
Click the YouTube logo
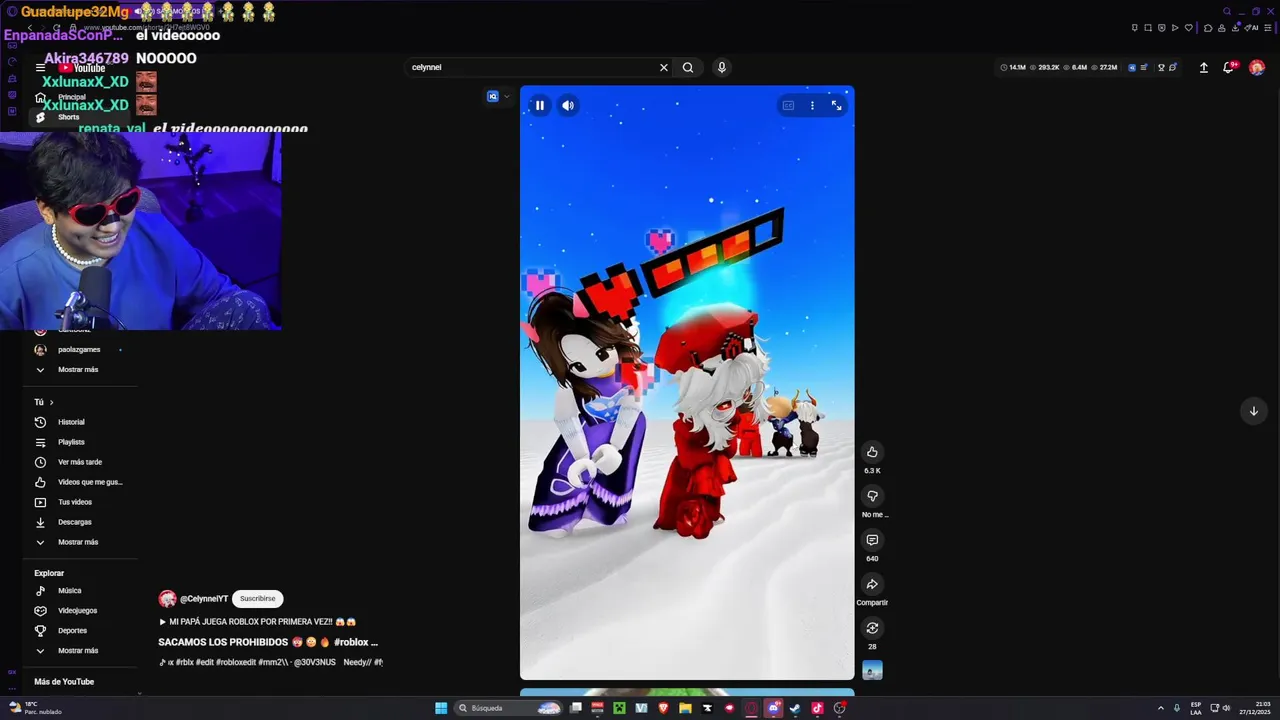tap(82, 68)
